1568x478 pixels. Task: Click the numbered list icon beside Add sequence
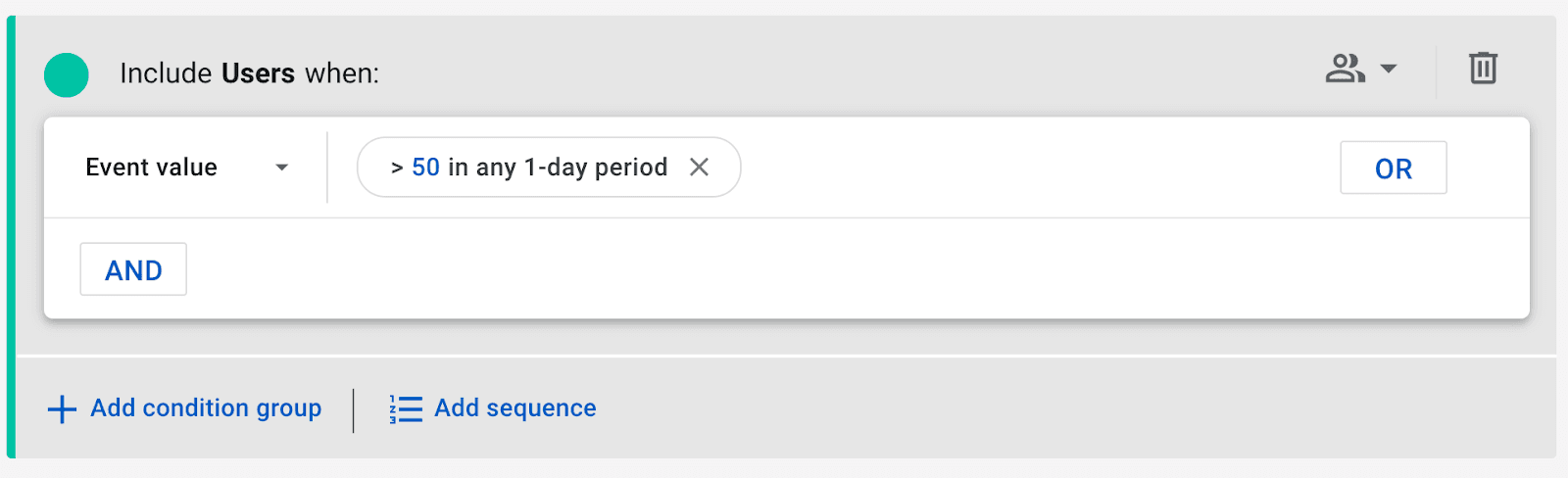tap(406, 408)
